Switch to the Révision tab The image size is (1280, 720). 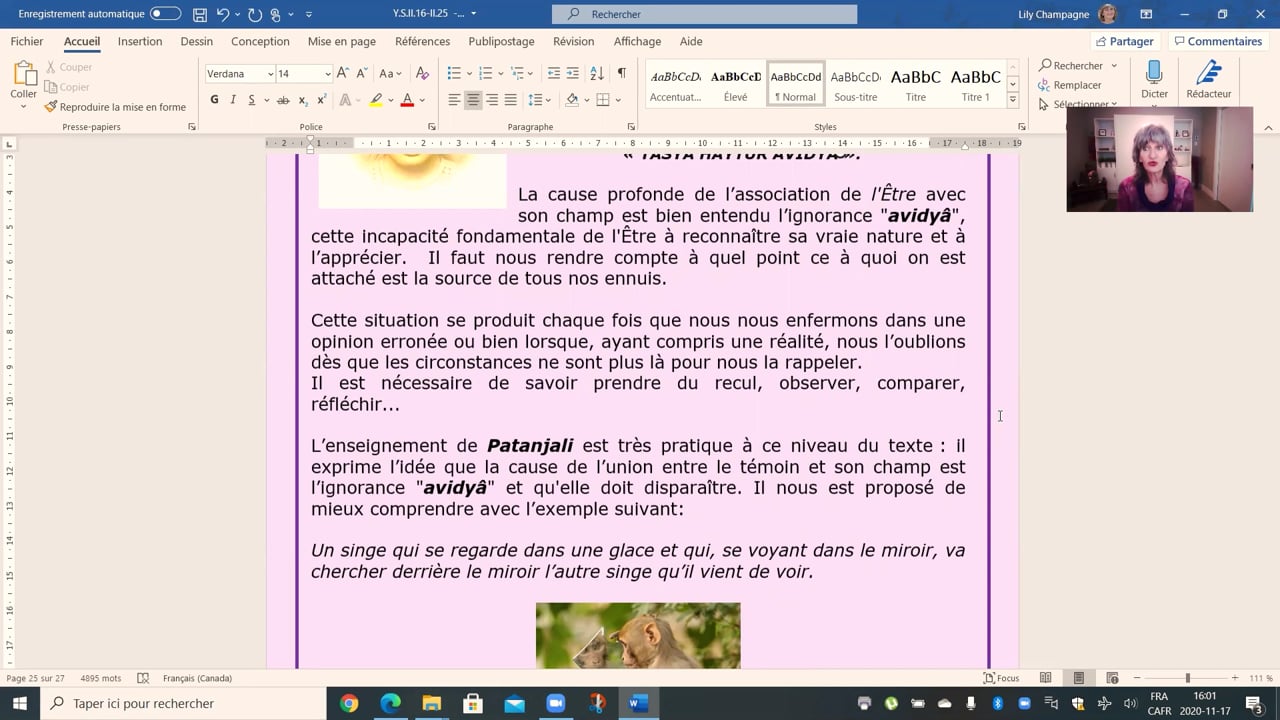pyautogui.click(x=573, y=41)
